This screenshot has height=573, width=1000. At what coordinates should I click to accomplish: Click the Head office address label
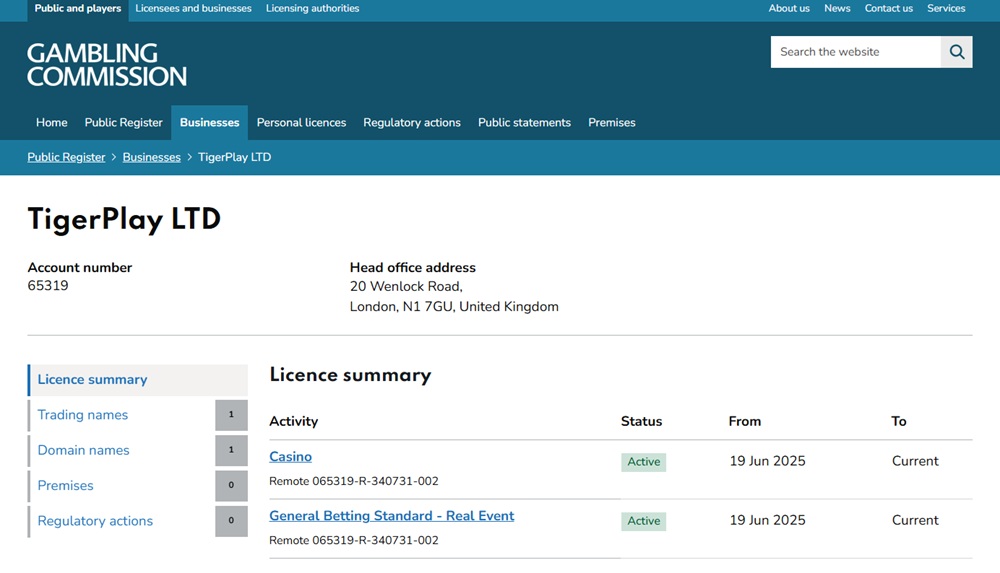click(x=413, y=268)
